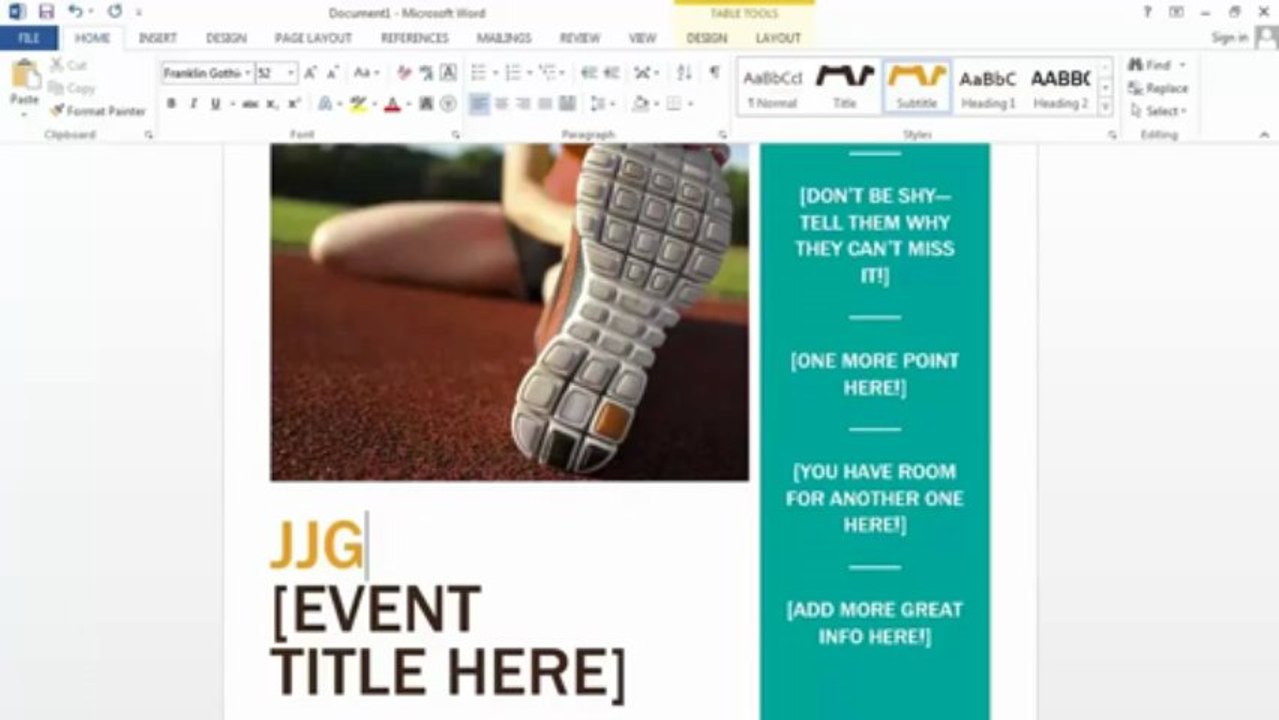Viewport: 1279px width, 720px height.
Task: Toggle show/hide paragraph marks
Action: (714, 73)
